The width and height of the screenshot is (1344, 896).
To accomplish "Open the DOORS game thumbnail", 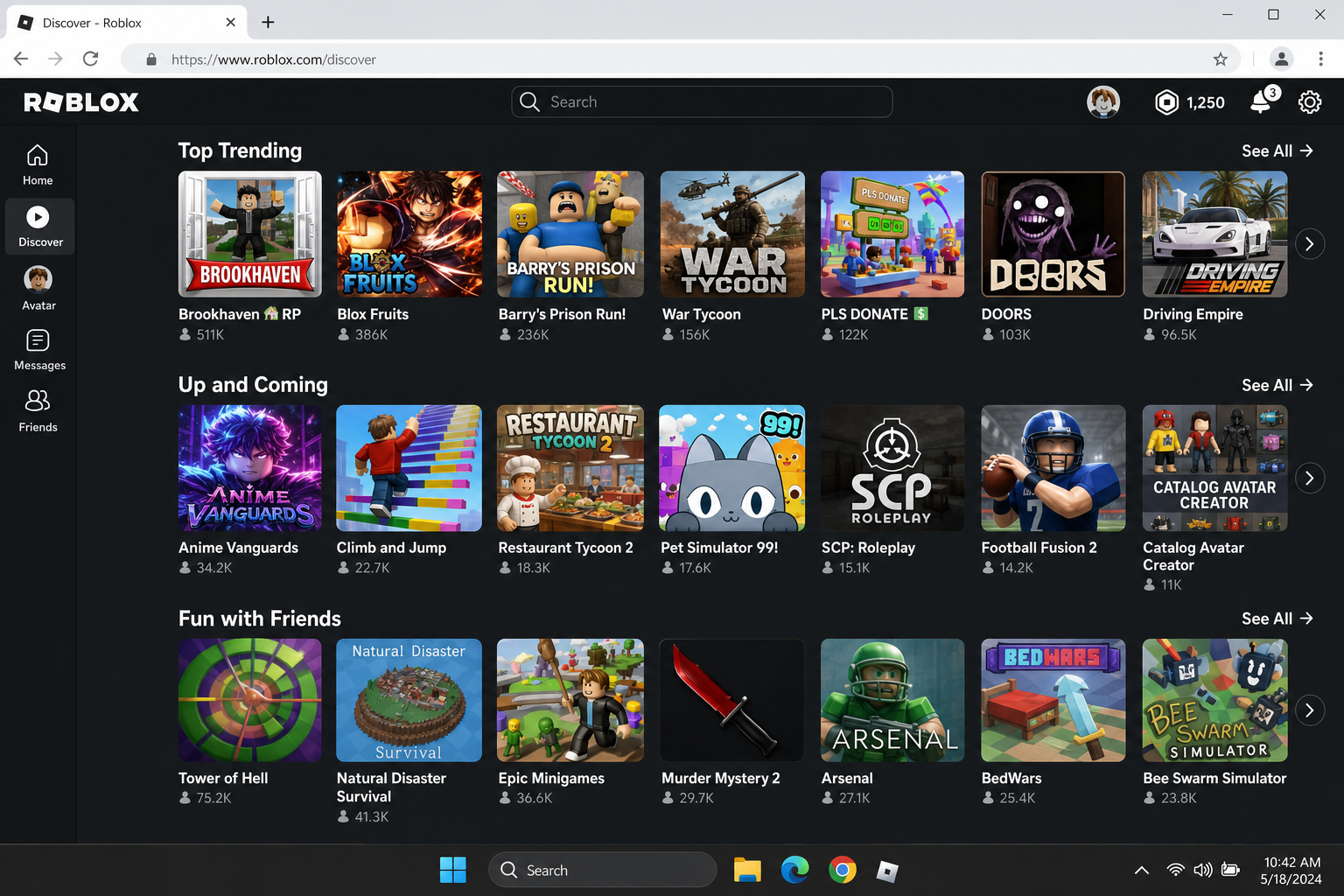I will tap(1053, 234).
